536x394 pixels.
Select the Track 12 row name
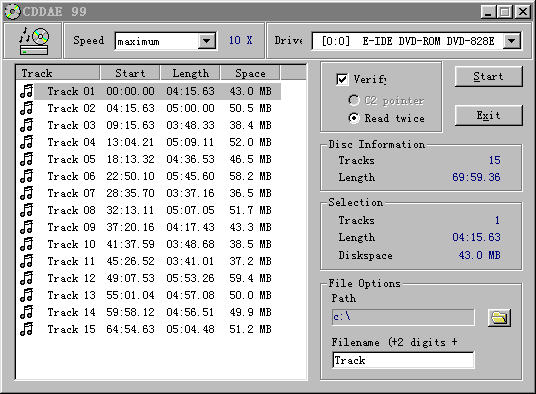point(71,278)
